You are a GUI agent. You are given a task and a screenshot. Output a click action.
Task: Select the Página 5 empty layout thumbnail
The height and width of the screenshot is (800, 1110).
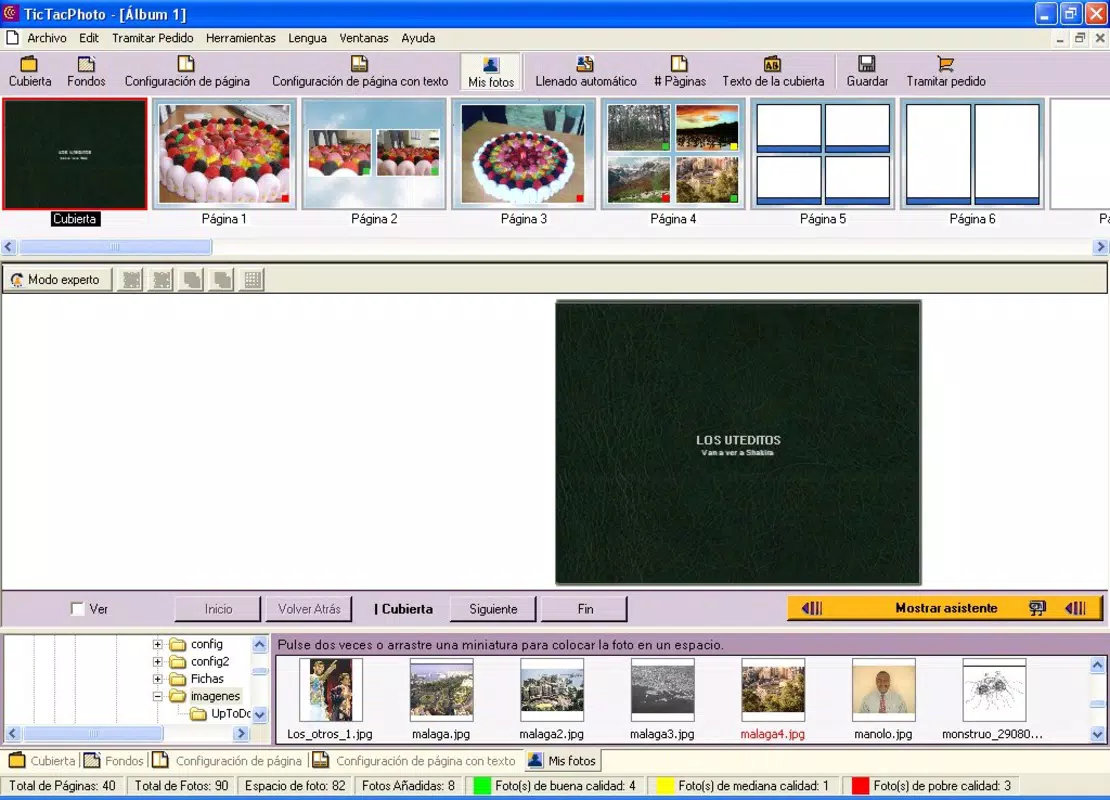(823, 154)
